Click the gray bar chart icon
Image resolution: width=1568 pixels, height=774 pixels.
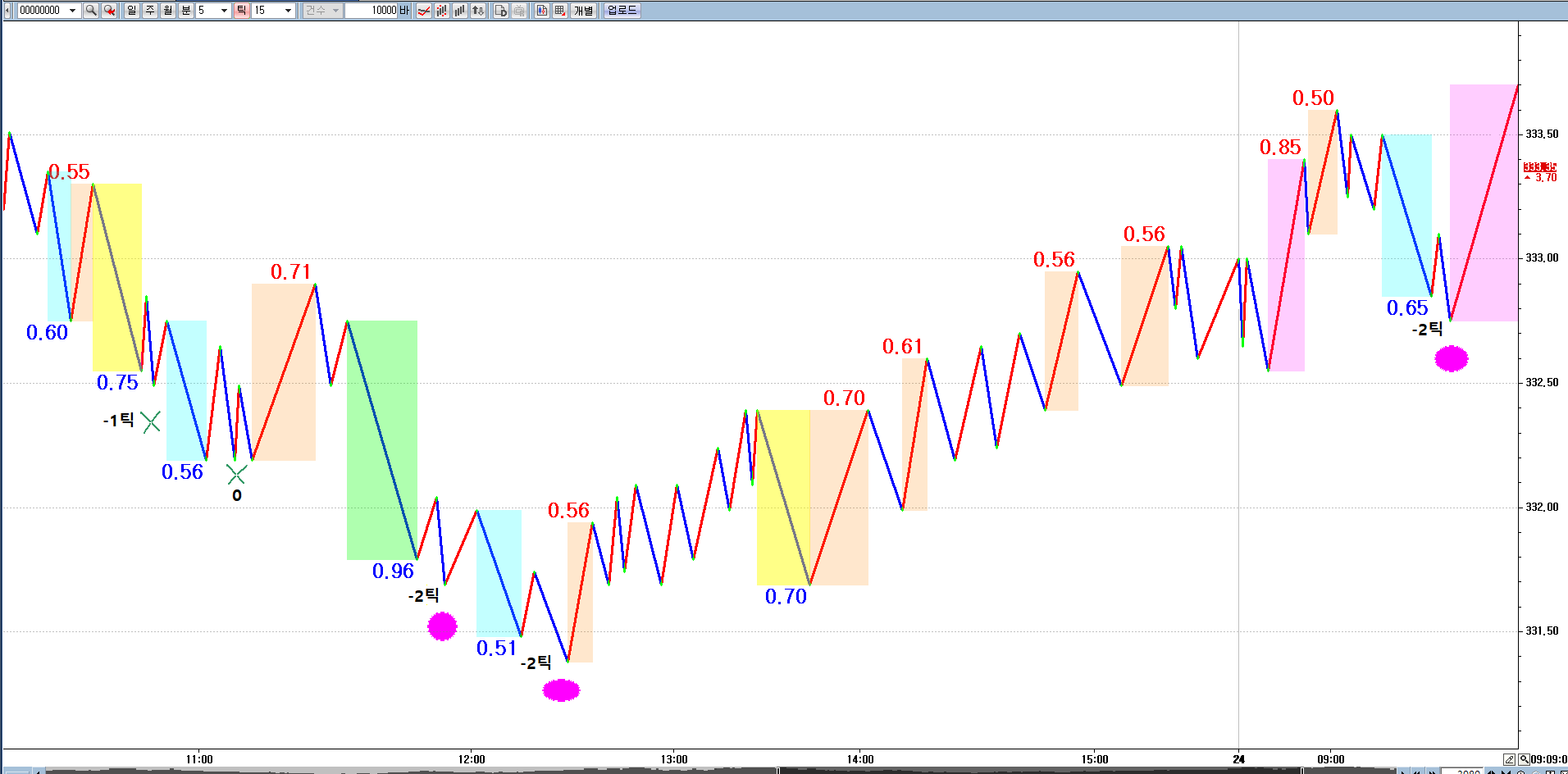[x=460, y=11]
